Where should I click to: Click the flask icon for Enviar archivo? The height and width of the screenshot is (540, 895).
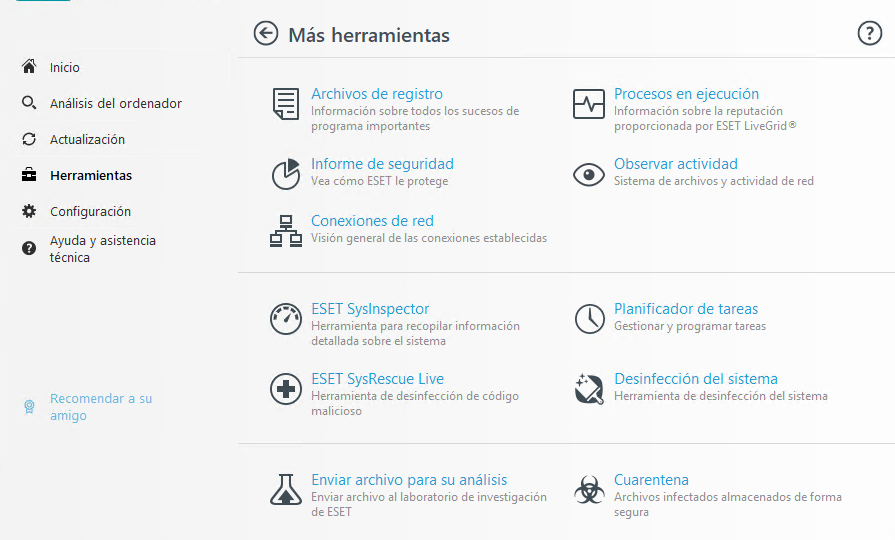pyautogui.click(x=285, y=490)
